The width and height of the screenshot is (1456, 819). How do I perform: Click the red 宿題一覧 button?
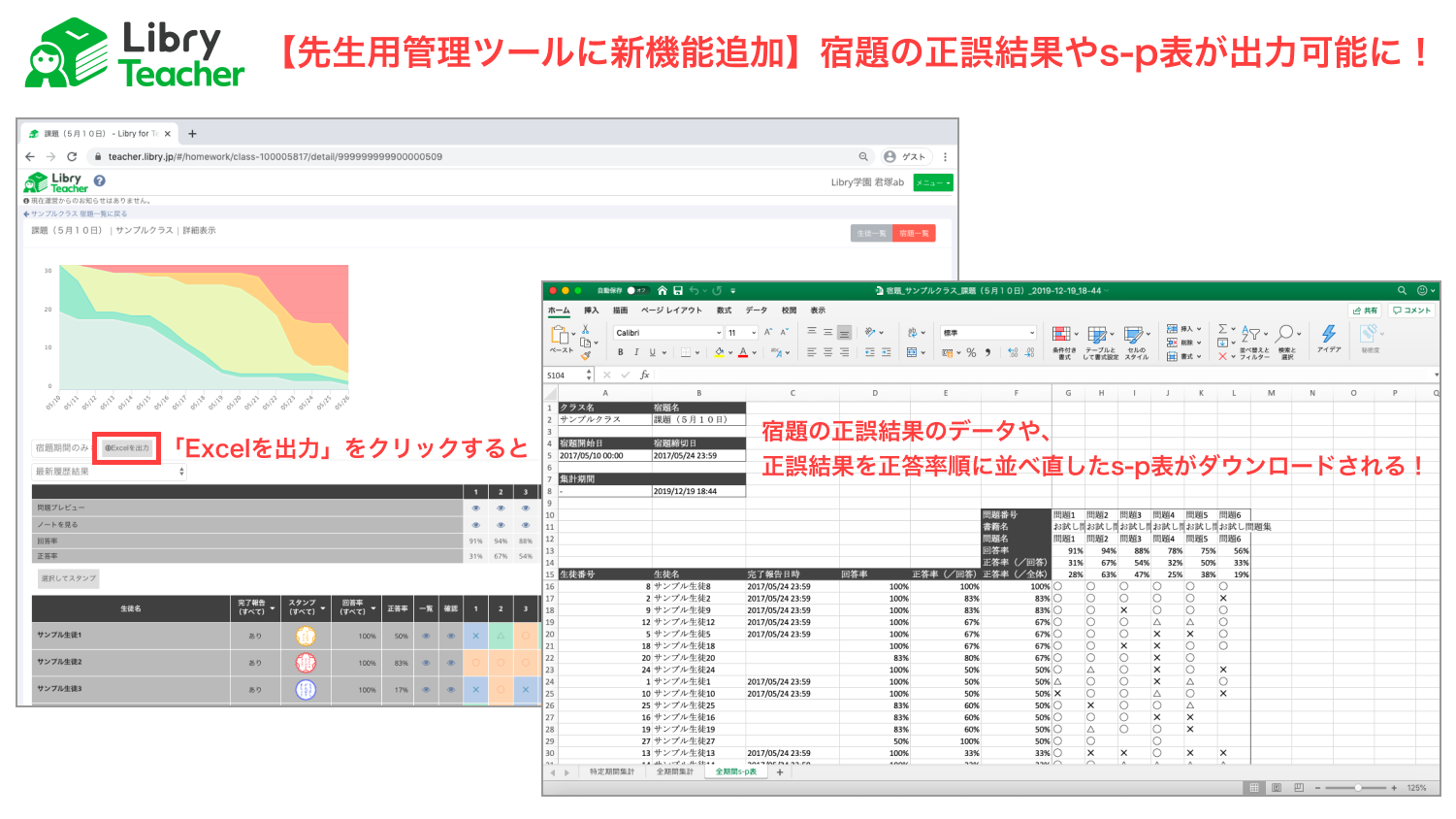pos(917,233)
